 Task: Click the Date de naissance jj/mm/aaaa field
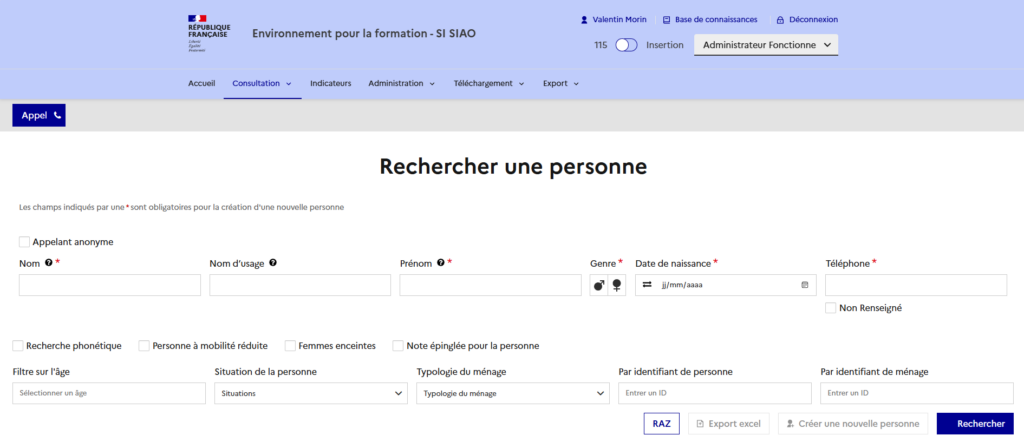coord(726,285)
